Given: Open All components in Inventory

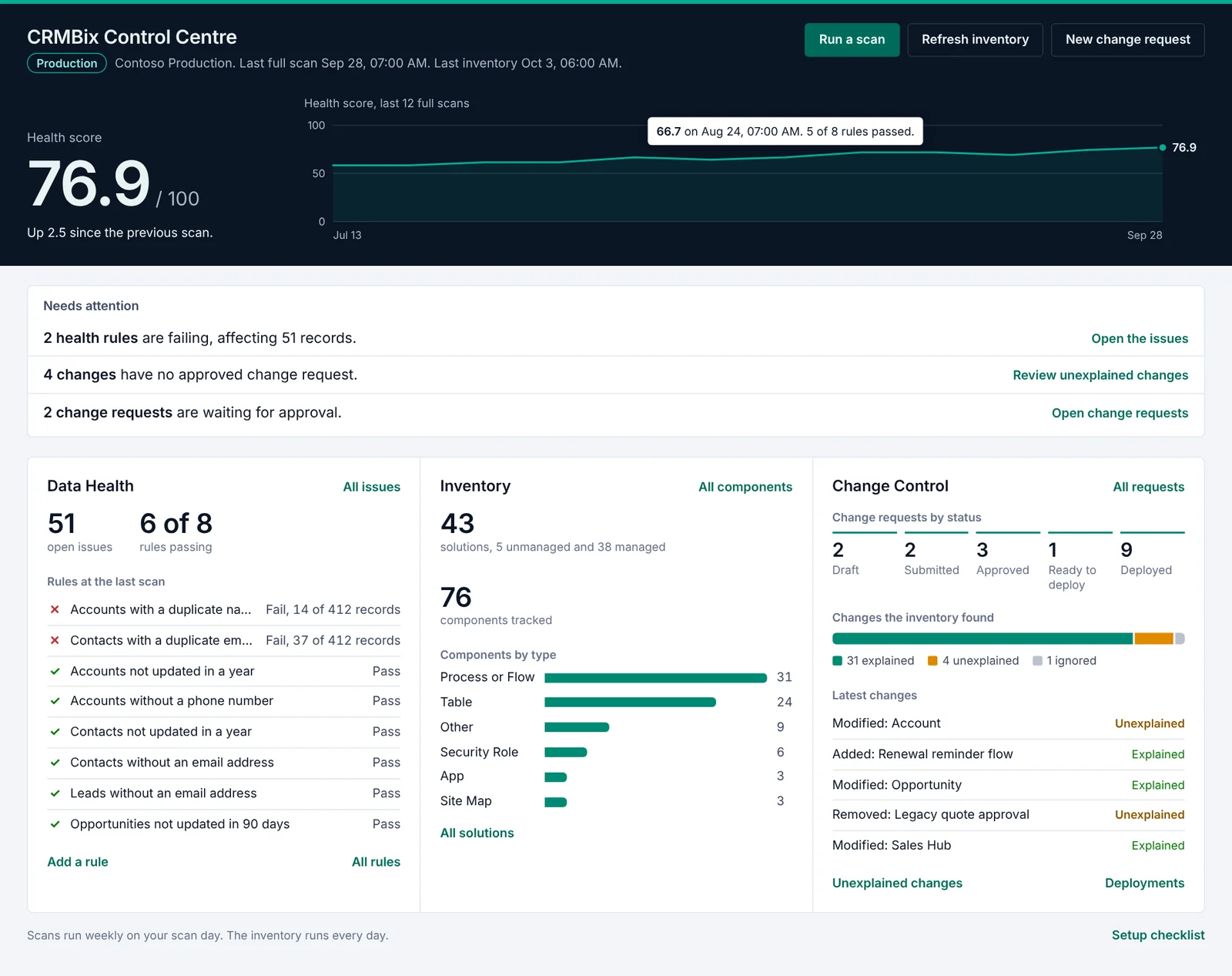Looking at the screenshot, I should [745, 487].
